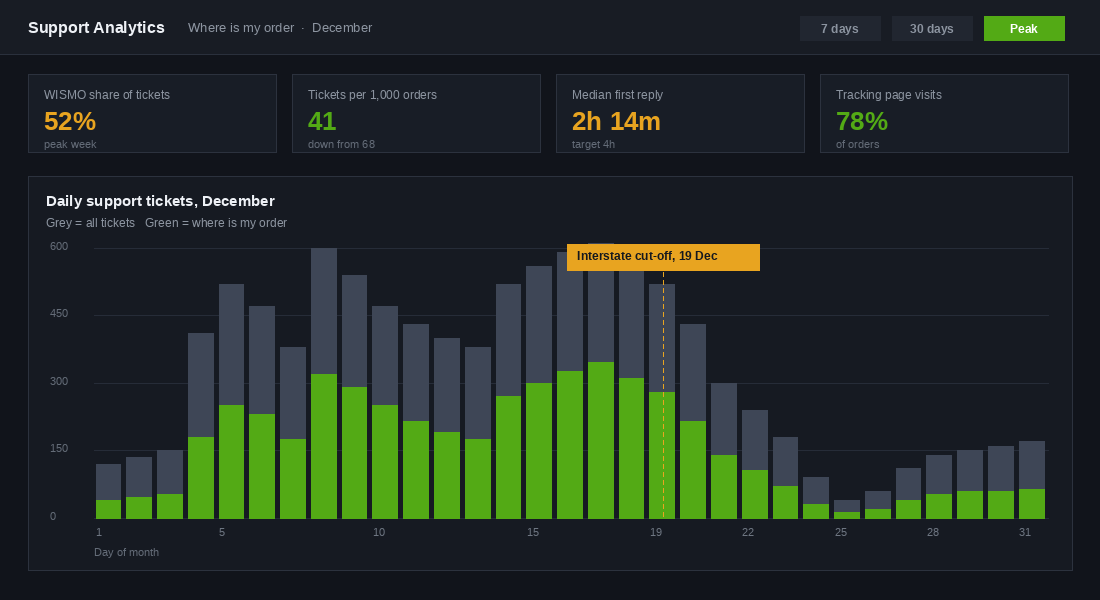
Task: Click the 450 y-axis label
Action: [59, 314]
